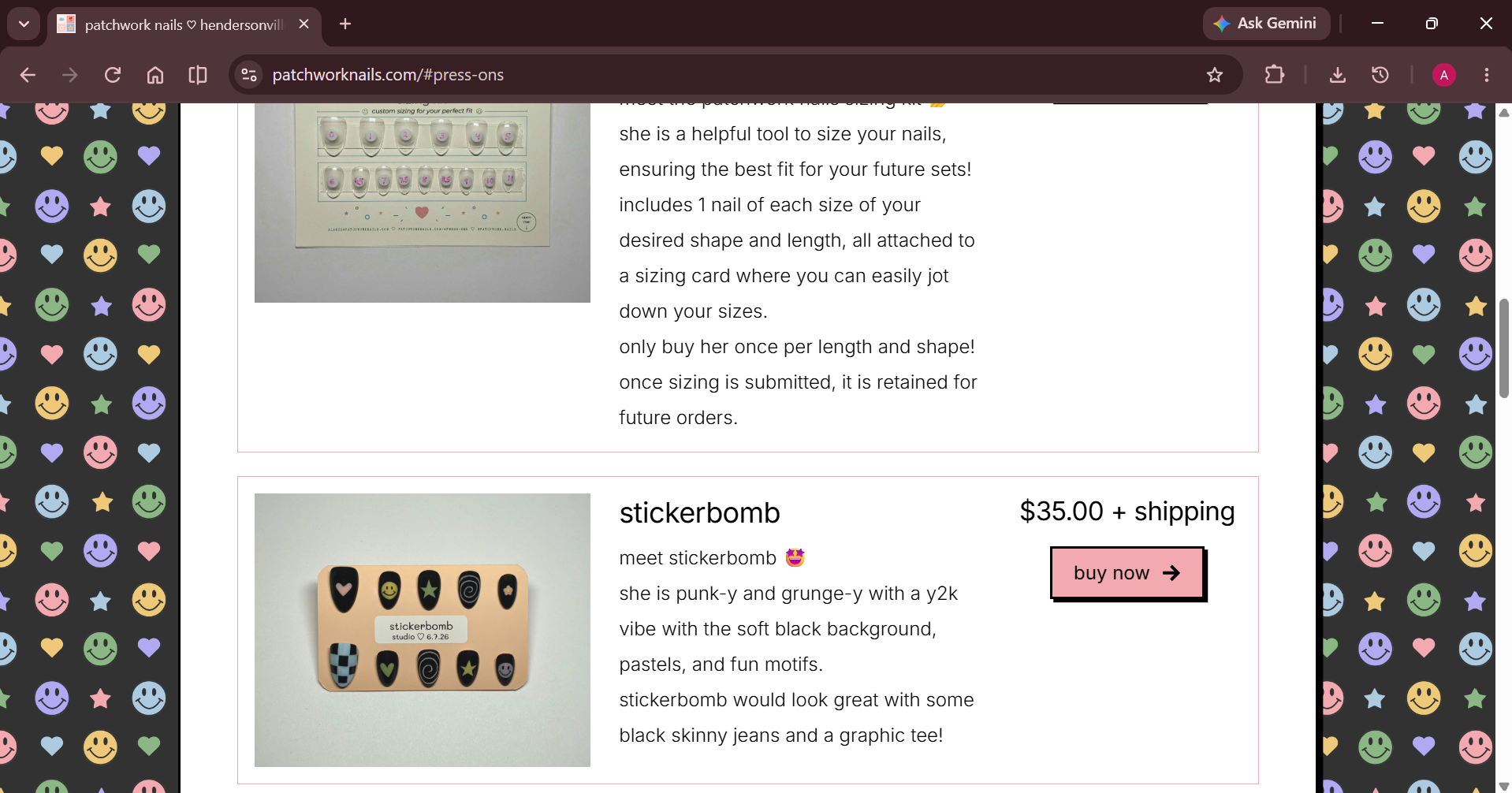This screenshot has width=1512, height=793.
Task: Open a new tab with plus button
Action: tap(345, 24)
